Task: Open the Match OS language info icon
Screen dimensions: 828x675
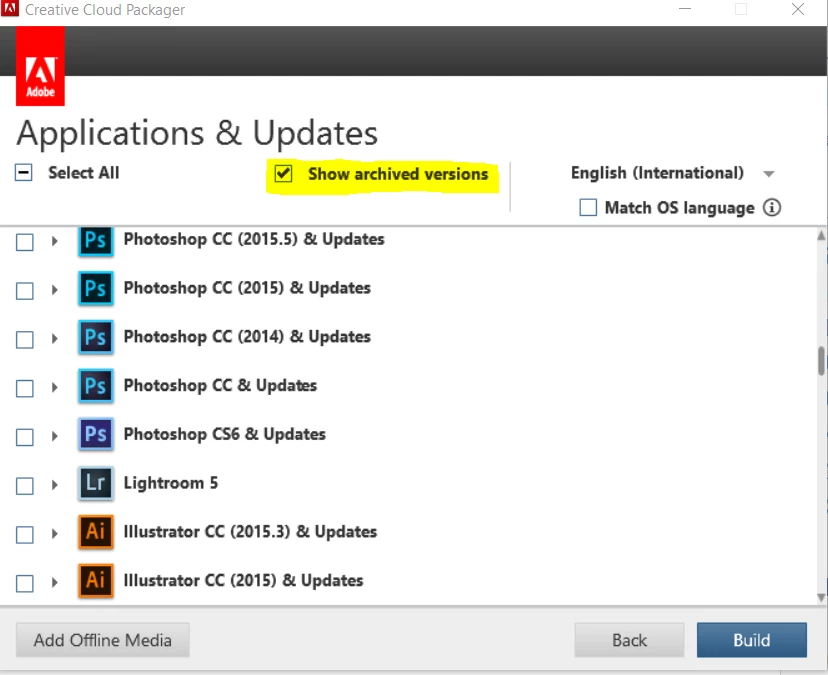Action: (x=771, y=208)
